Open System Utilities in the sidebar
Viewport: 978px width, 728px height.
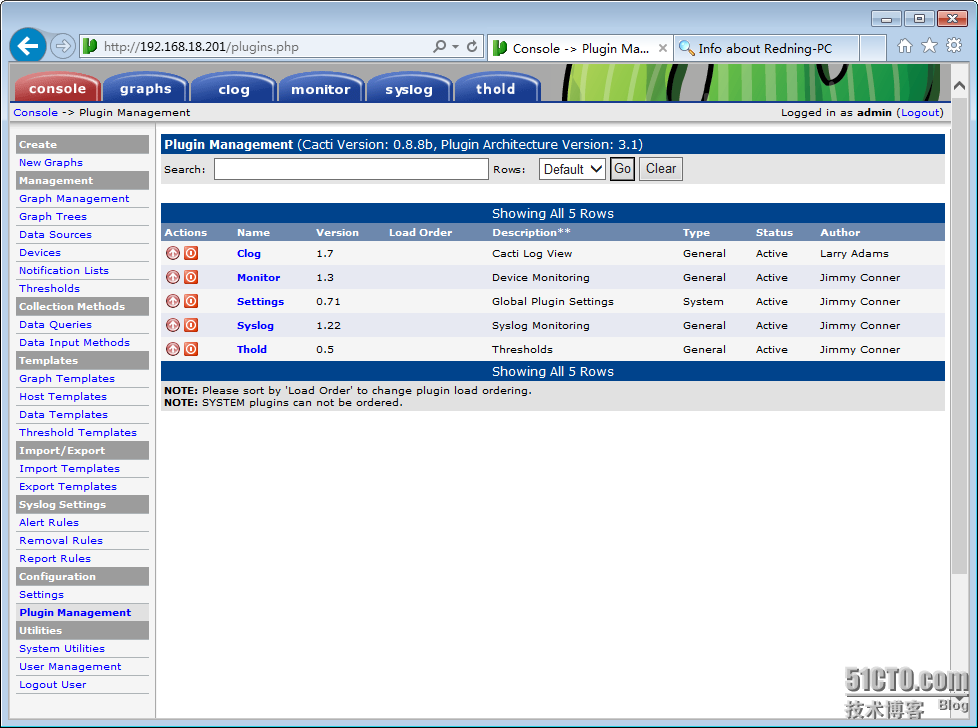point(62,649)
